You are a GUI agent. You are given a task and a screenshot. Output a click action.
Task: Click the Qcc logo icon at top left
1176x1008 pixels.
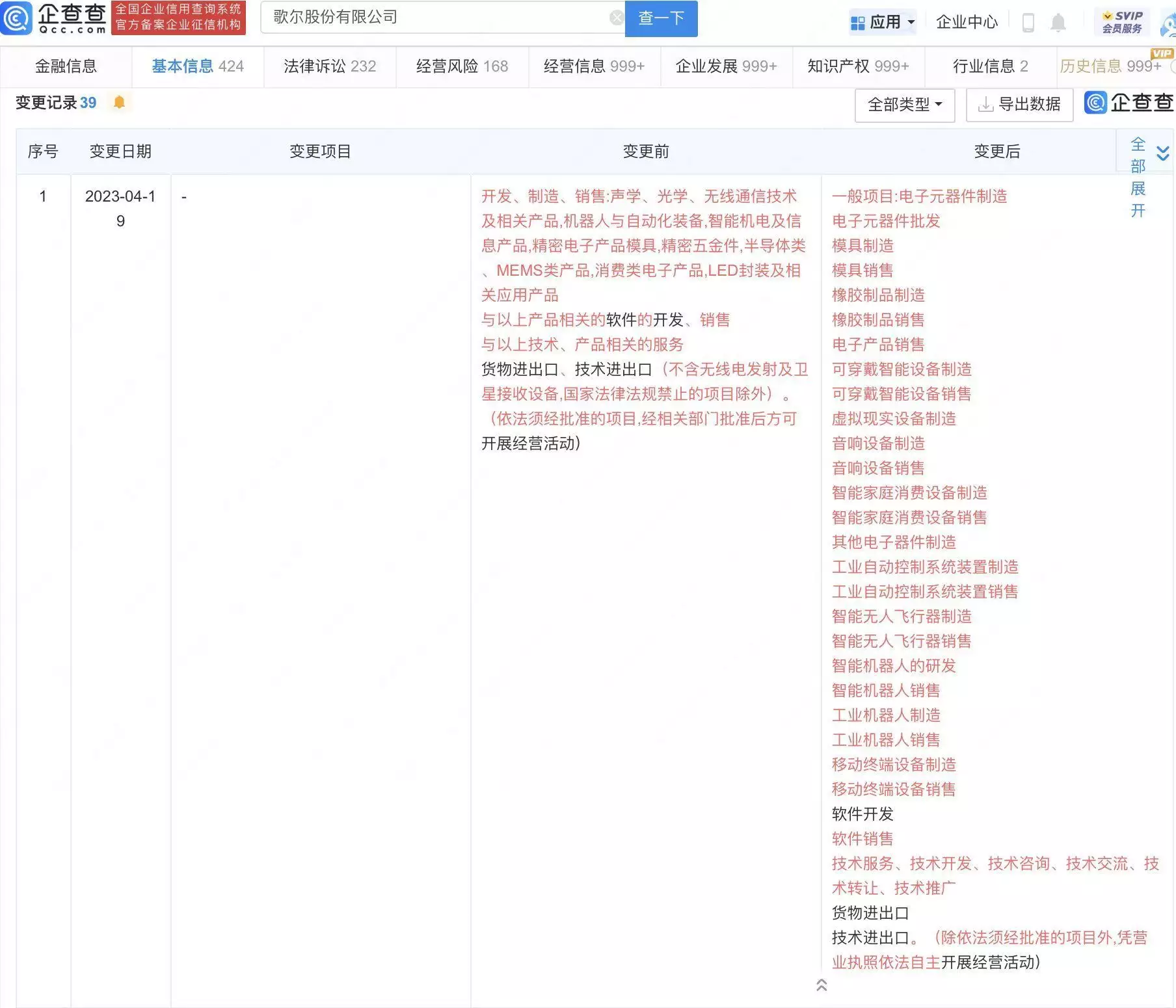16,18
